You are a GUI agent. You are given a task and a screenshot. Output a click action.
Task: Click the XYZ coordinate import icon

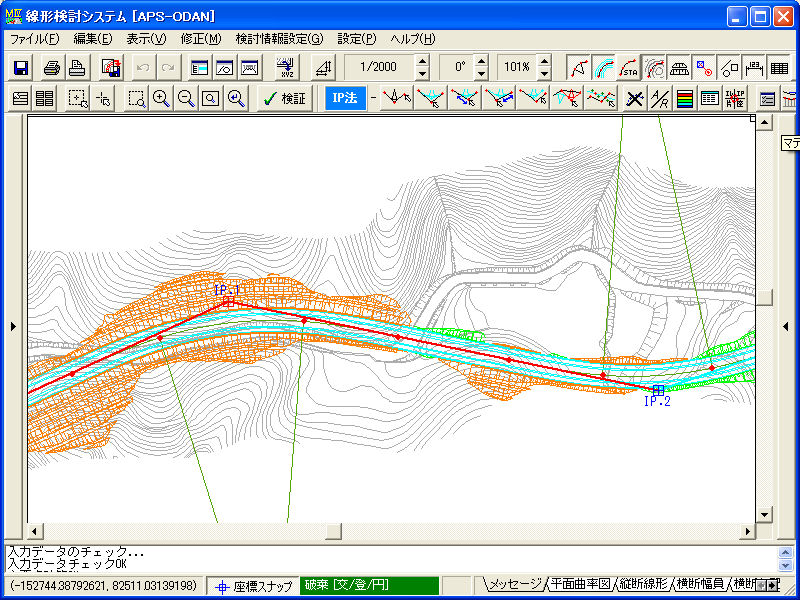(287, 68)
